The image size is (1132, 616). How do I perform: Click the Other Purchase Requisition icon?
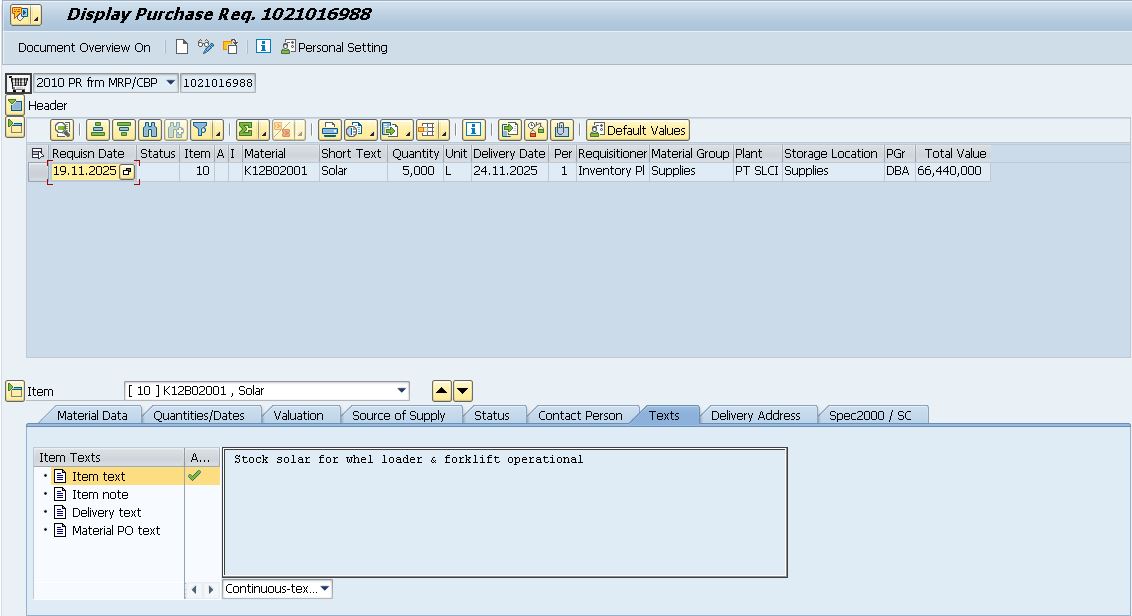coord(230,47)
